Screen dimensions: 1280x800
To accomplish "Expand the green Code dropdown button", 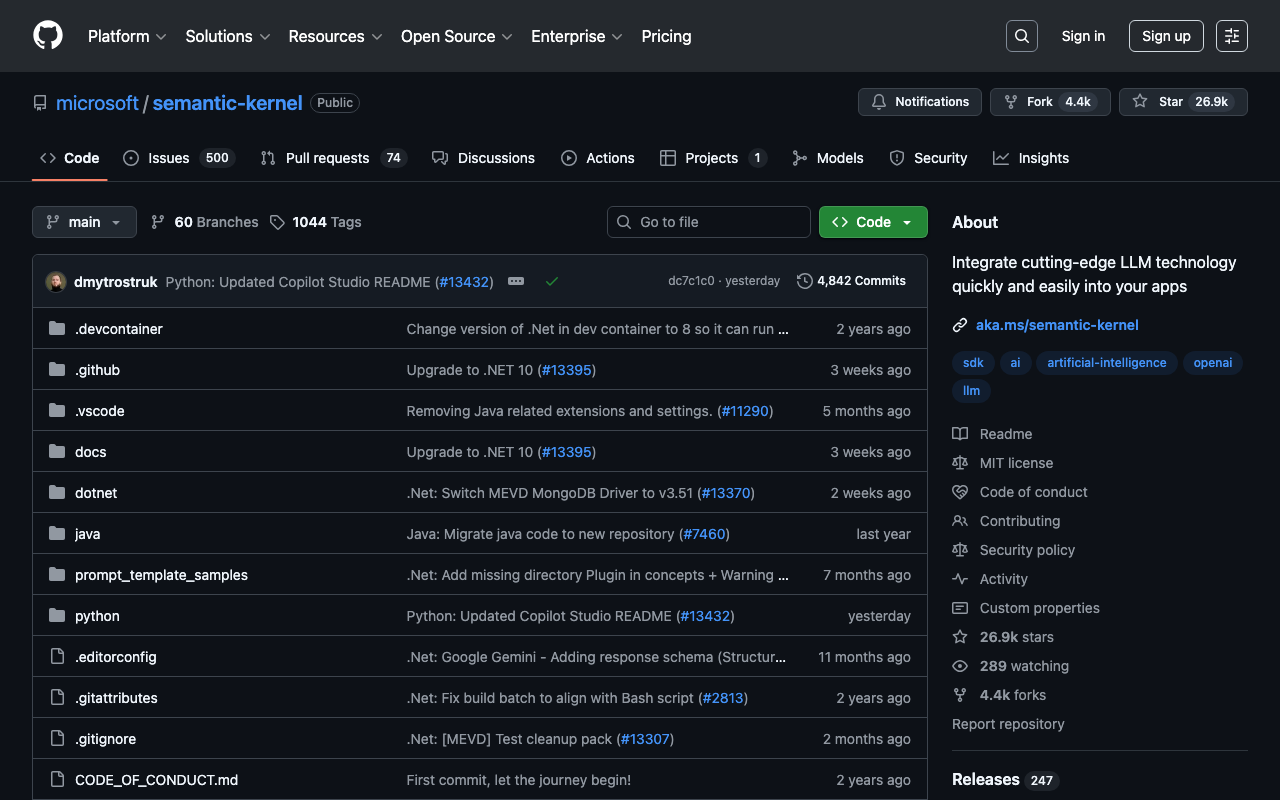I will click(x=872, y=222).
